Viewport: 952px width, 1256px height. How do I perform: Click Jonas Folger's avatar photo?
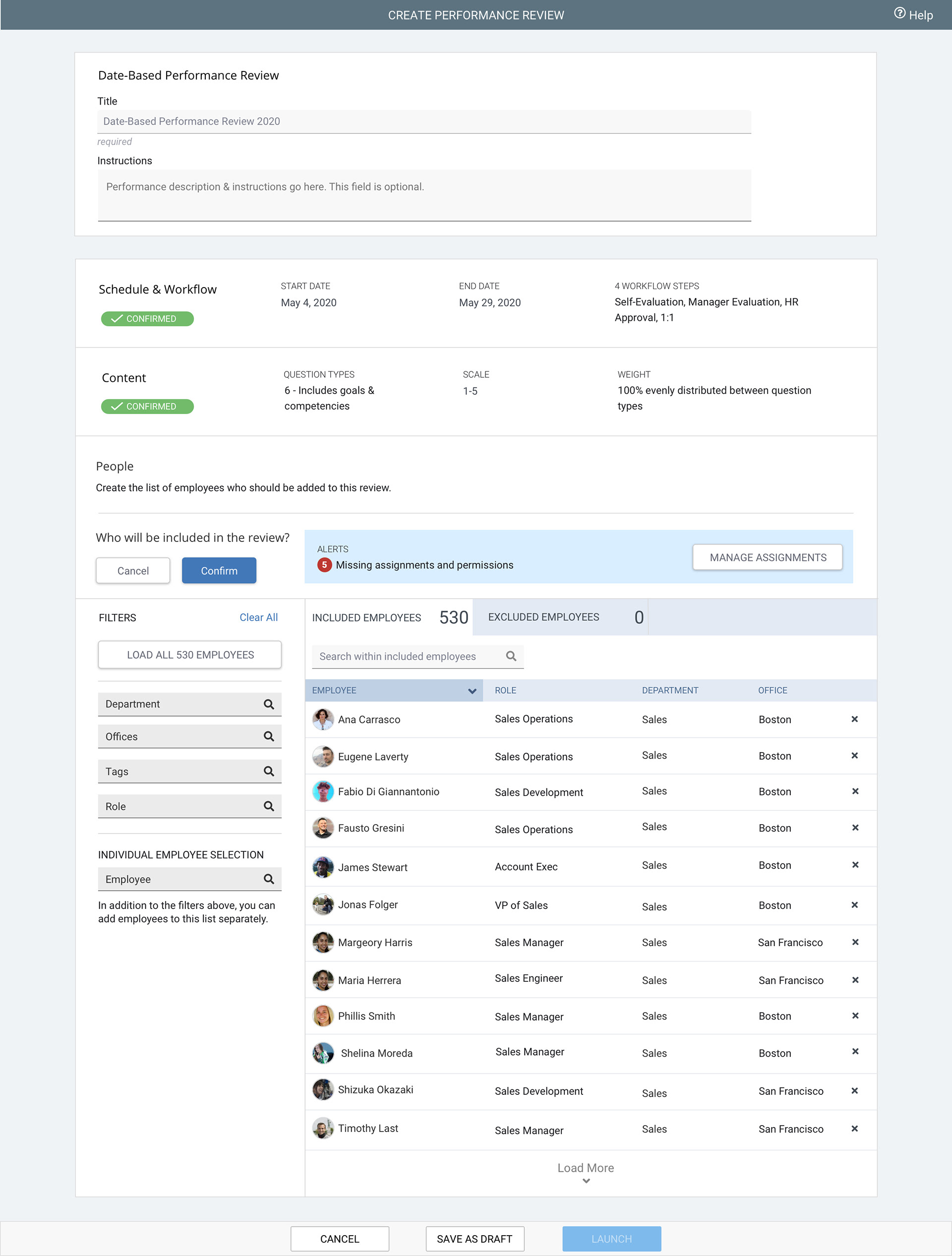tap(322, 904)
